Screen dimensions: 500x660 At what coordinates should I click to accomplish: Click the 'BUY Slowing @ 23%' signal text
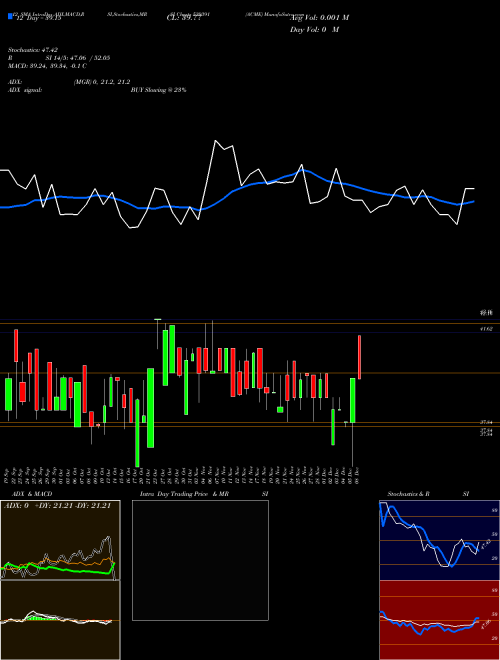[158, 90]
